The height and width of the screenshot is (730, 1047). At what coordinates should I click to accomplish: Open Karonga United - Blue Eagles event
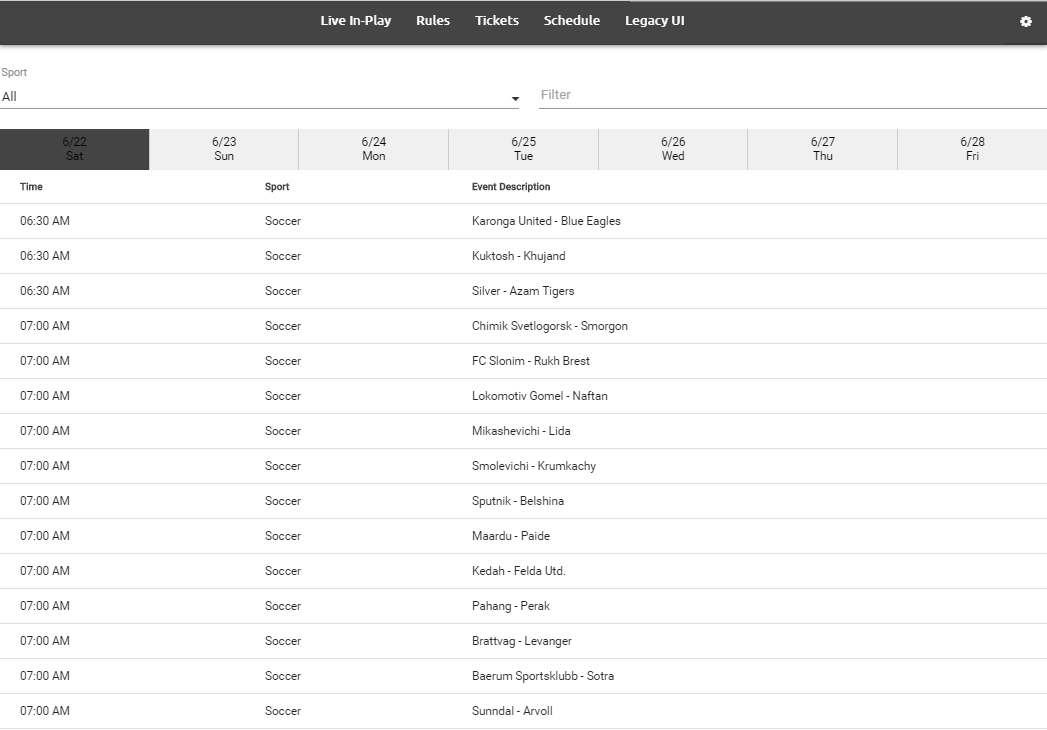[x=546, y=221]
